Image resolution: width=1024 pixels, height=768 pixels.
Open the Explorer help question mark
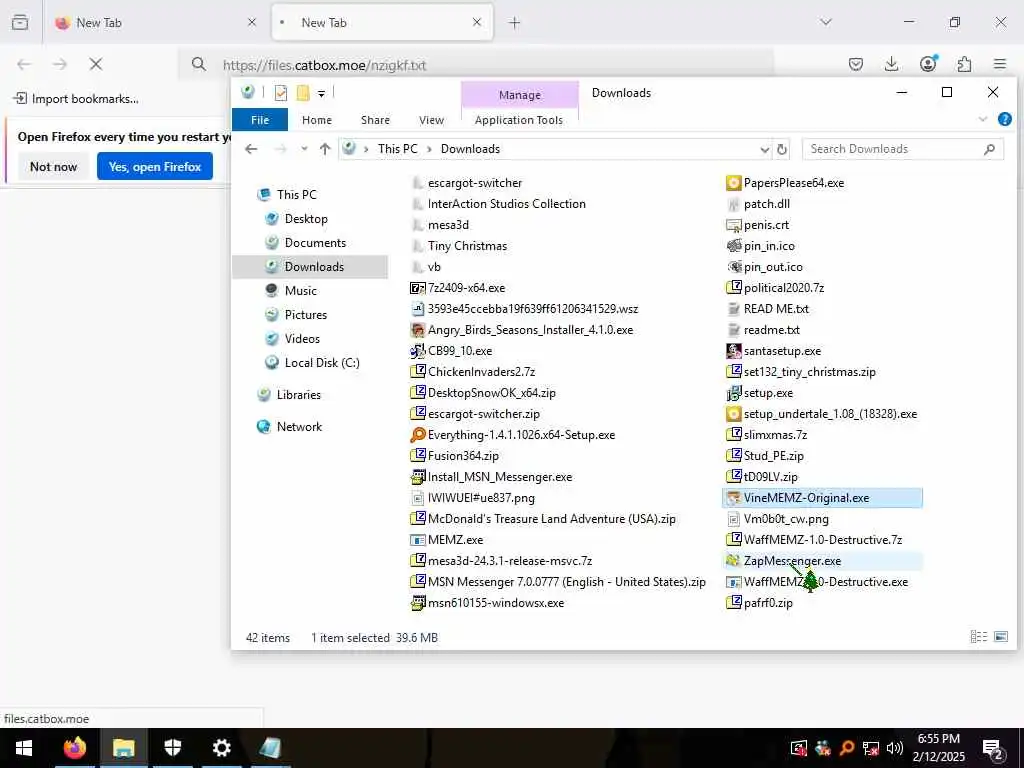(1004, 119)
